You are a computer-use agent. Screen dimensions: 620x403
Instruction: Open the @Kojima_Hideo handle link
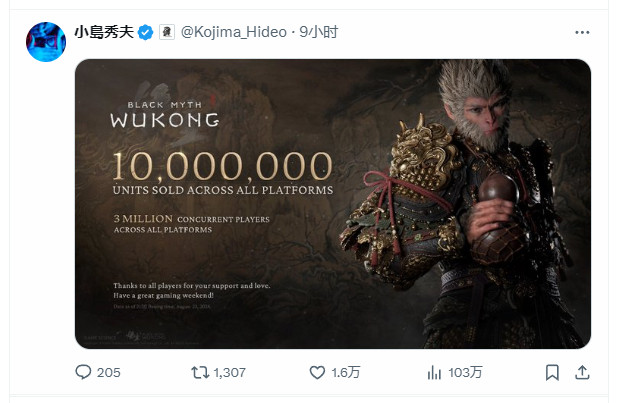pos(235,32)
